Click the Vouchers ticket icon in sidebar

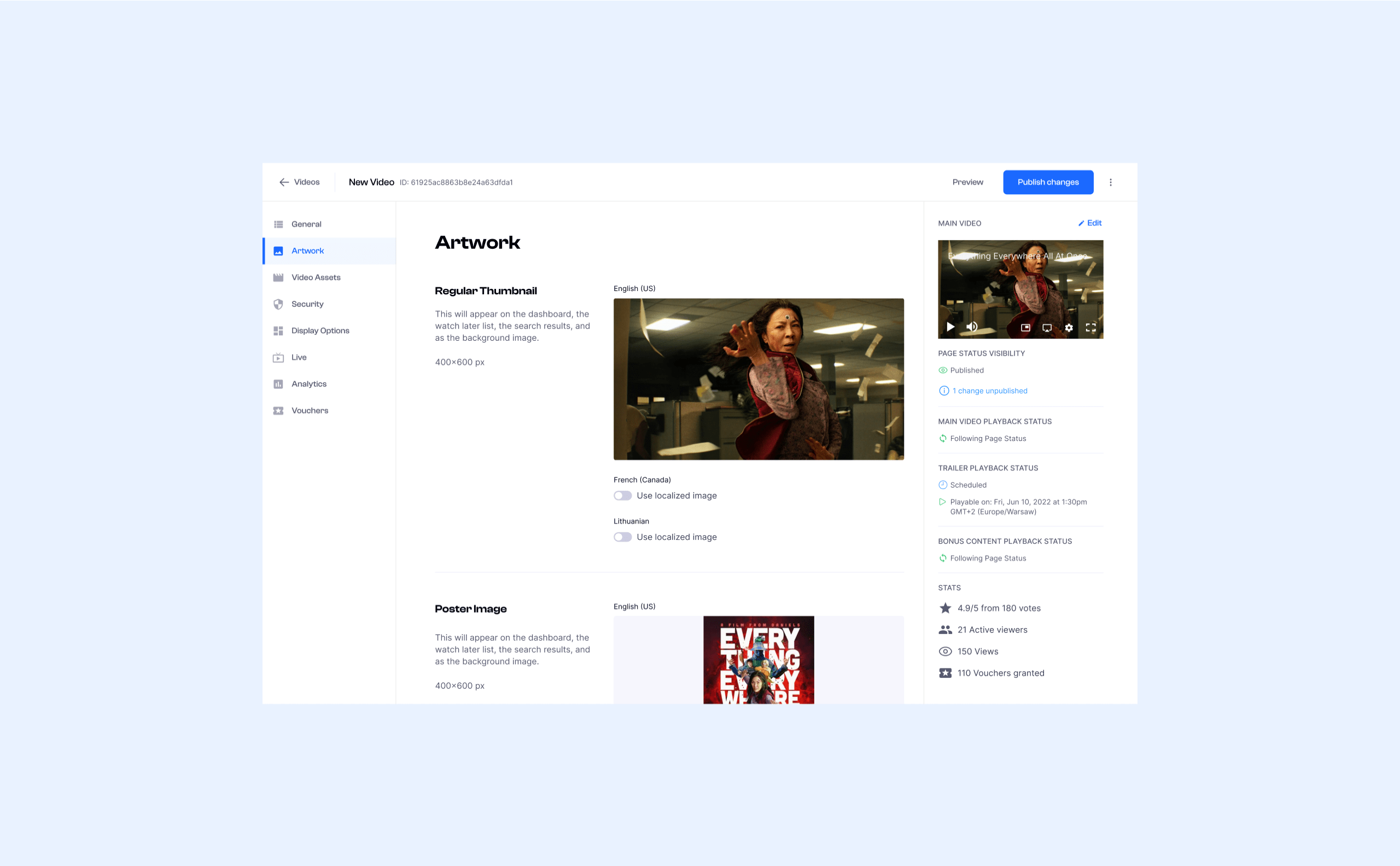278,411
